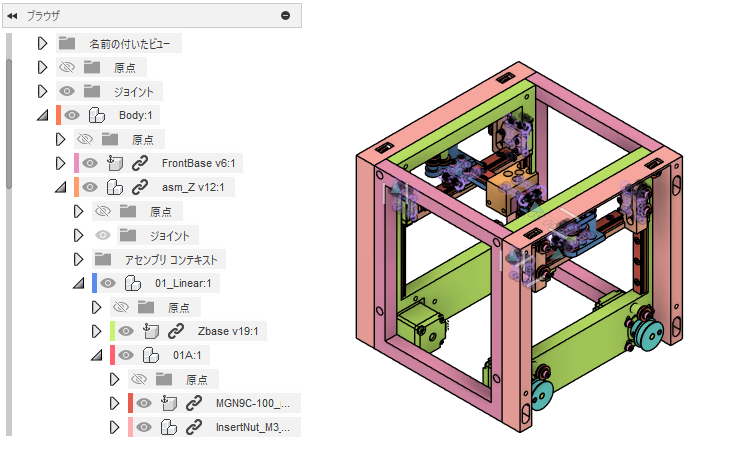Expand アセンブリ コンテキスト folder
Image resolution: width=753 pixels, height=457 pixels.
pyautogui.click(x=78, y=259)
